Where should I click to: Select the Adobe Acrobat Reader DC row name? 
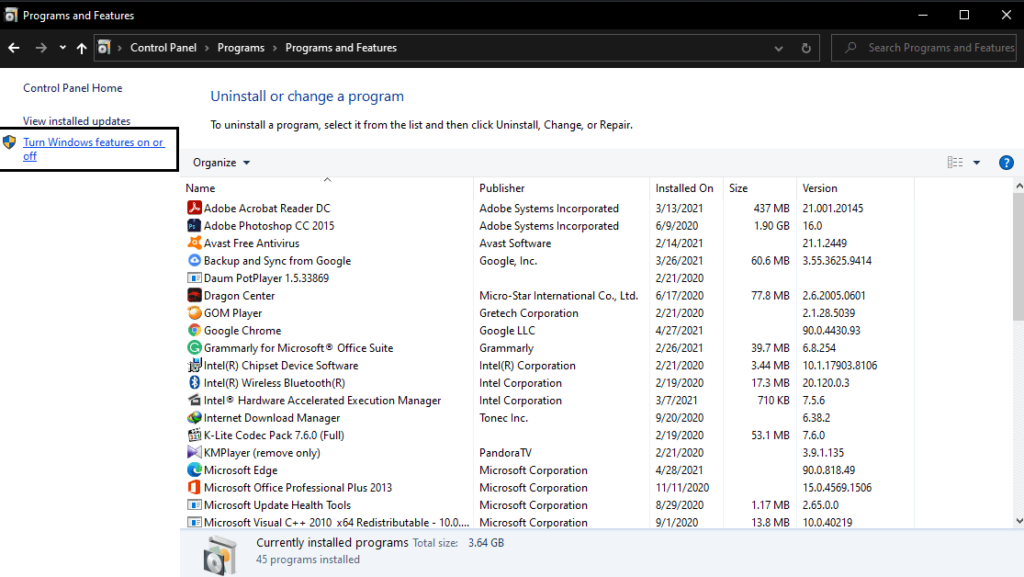(x=267, y=208)
